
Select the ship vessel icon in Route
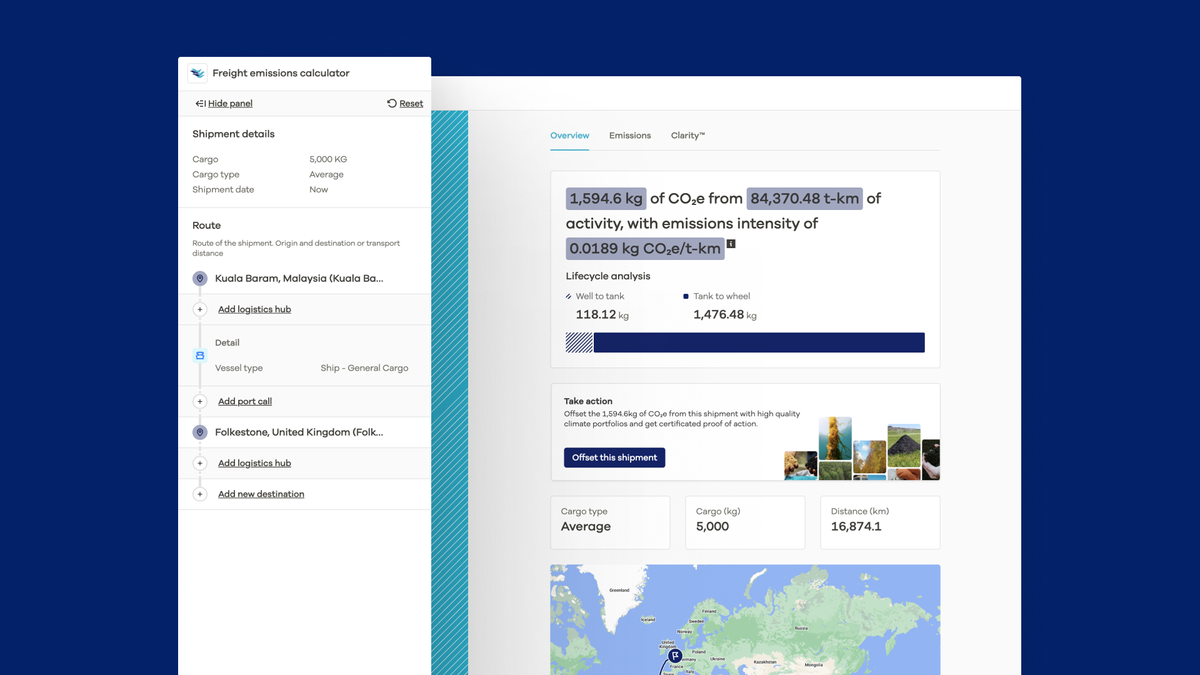199,355
